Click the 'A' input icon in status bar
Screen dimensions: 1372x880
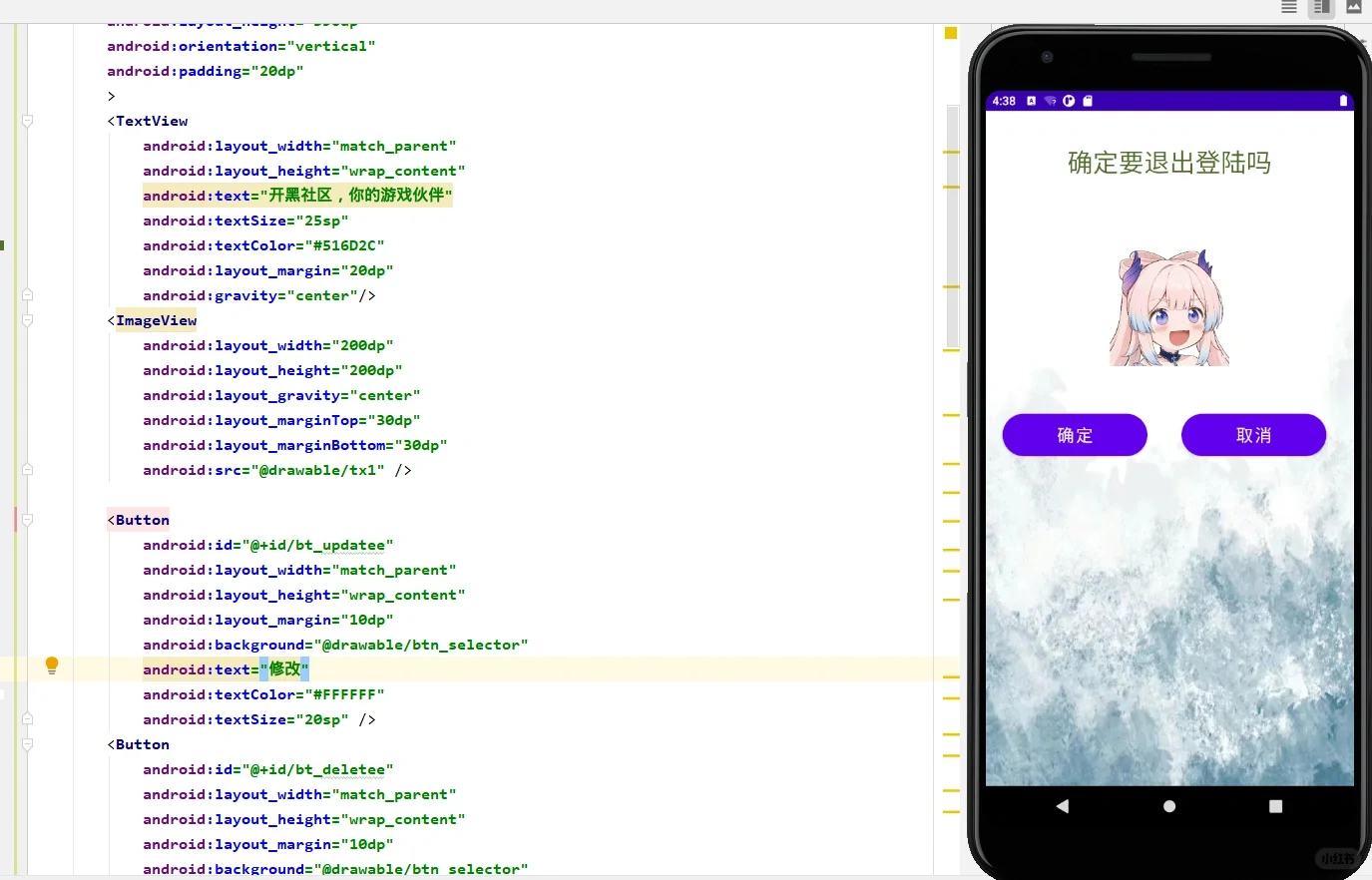(x=1032, y=100)
